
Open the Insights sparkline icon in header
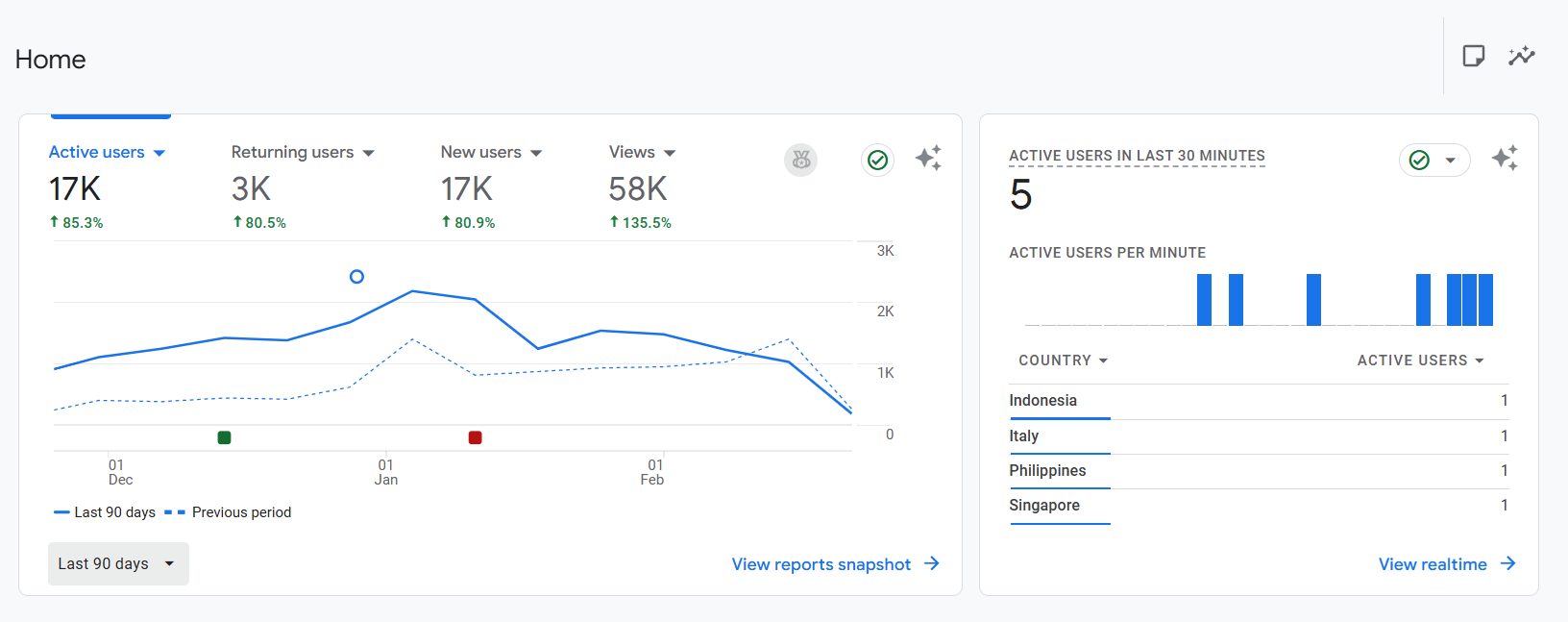click(1522, 56)
